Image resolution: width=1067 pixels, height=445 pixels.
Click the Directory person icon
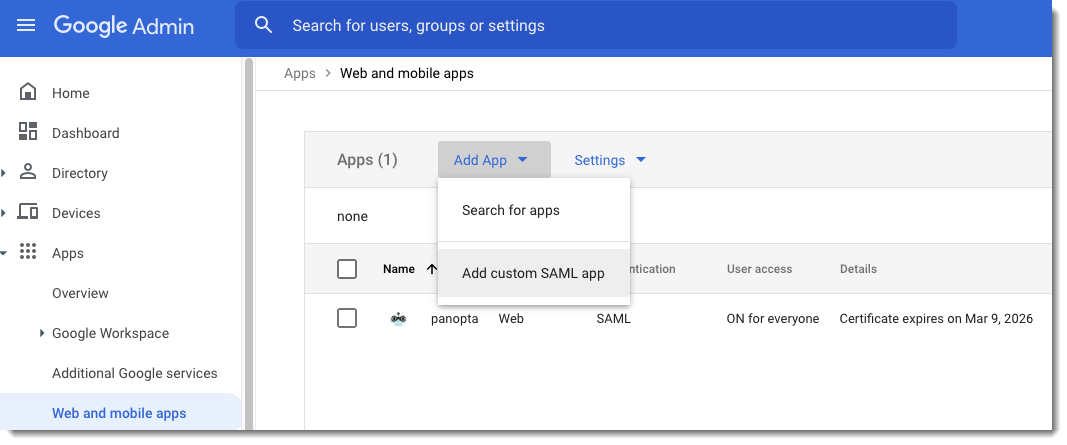click(28, 172)
